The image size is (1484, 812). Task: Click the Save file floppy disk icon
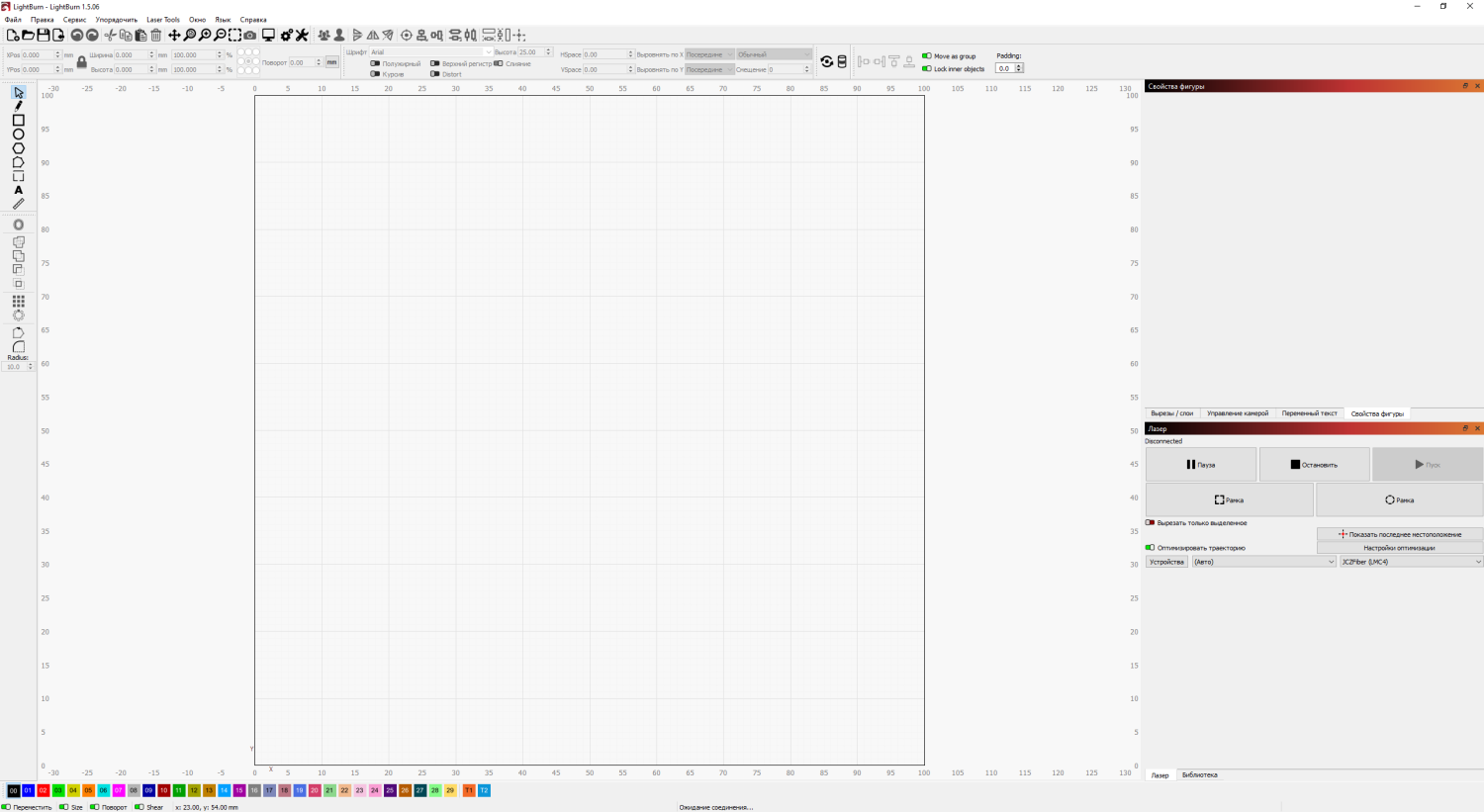pyautogui.click(x=44, y=36)
